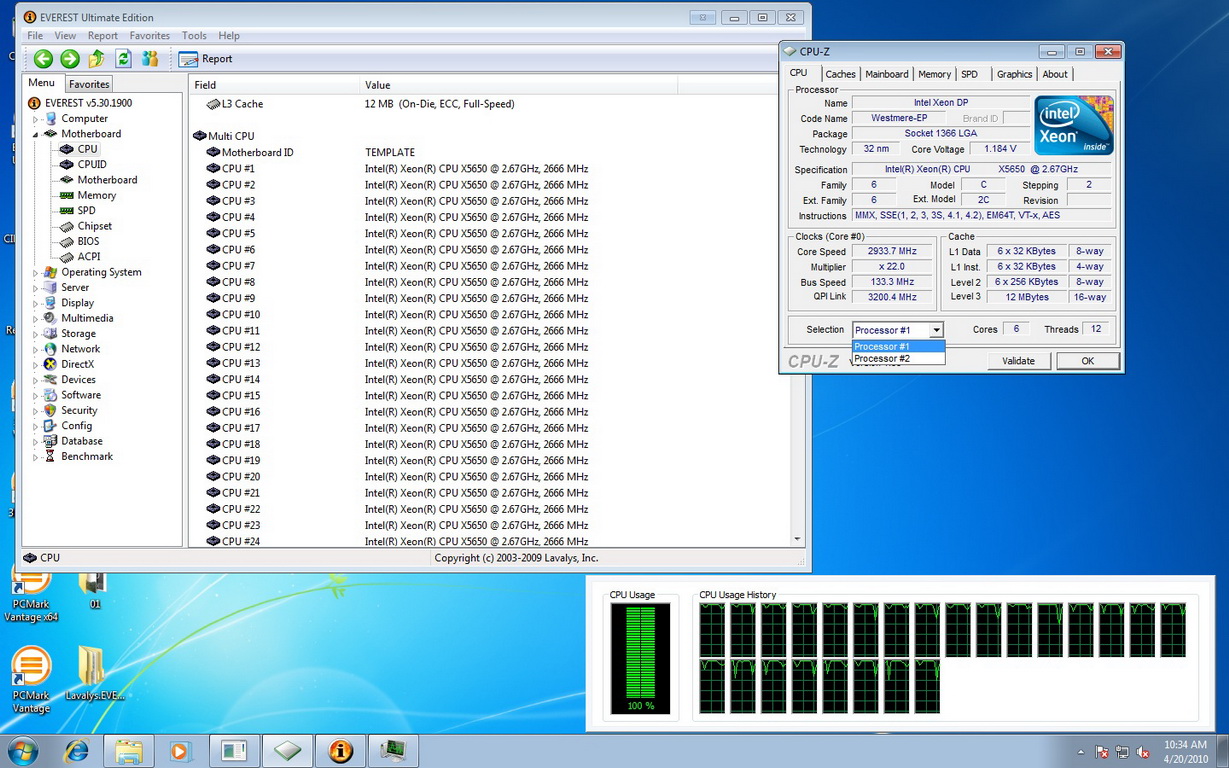Viewport: 1229px width, 768px height.
Task: Collapse the Motherboard tree node
Action: pos(36,134)
